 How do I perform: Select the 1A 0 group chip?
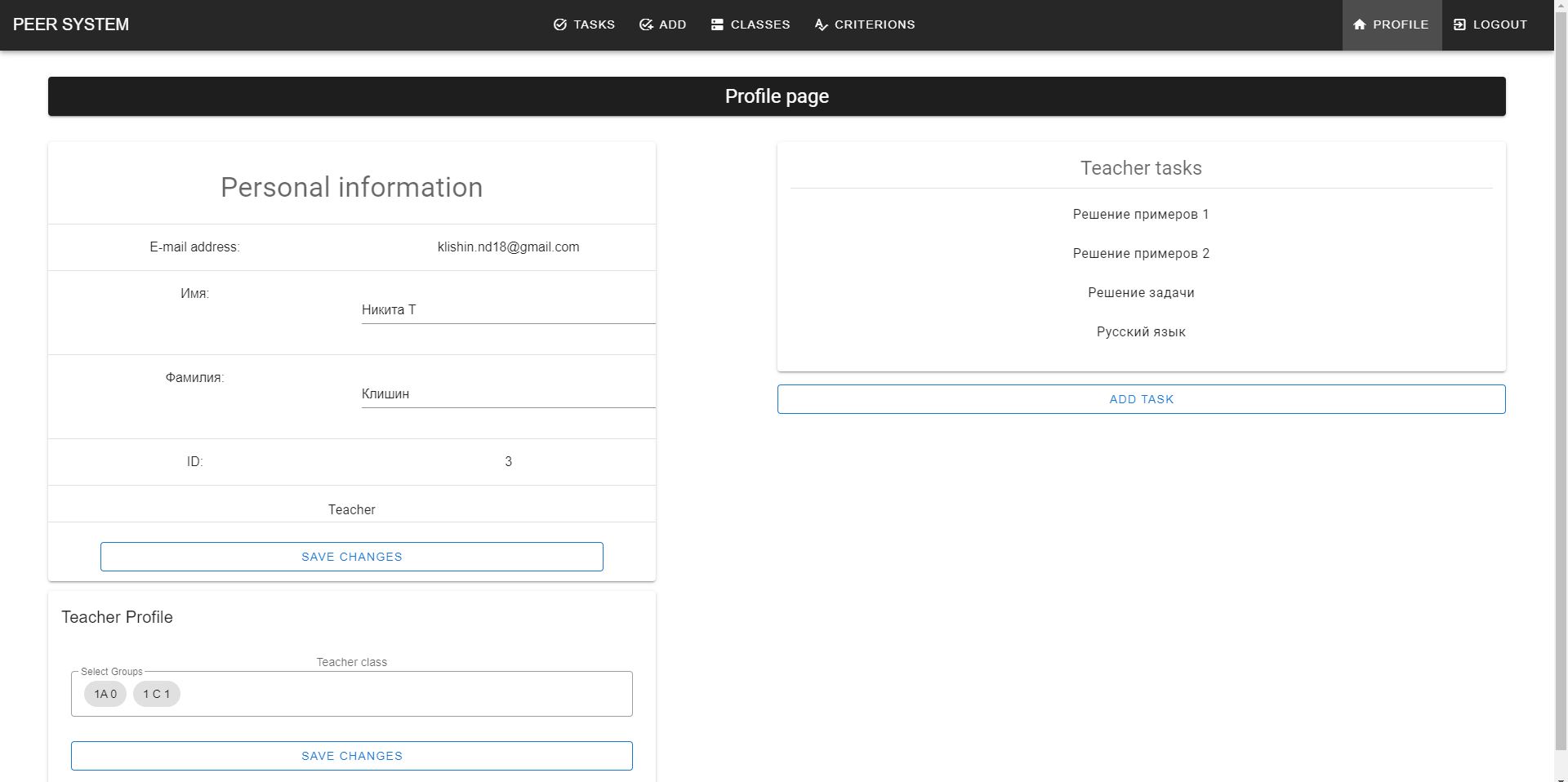click(105, 694)
